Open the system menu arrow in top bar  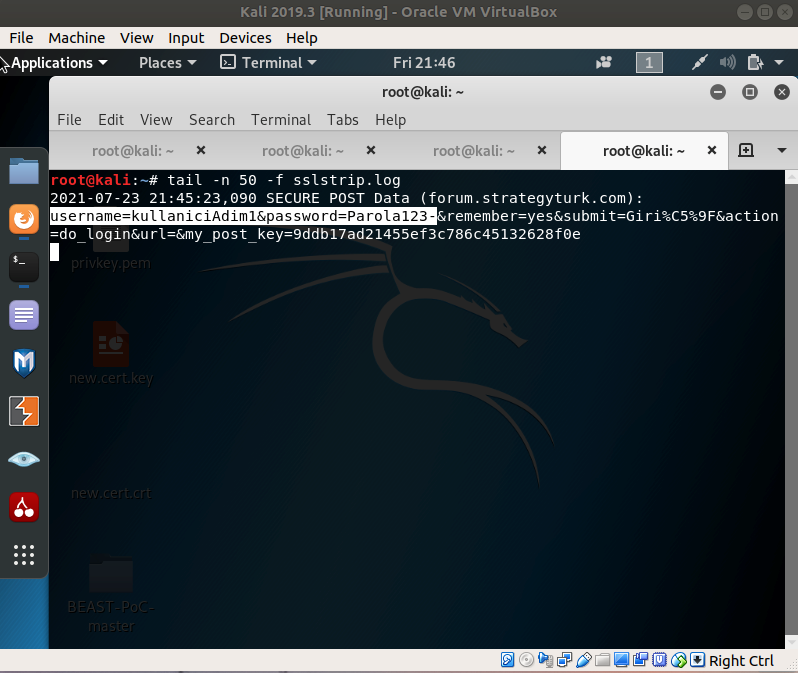tap(779, 63)
